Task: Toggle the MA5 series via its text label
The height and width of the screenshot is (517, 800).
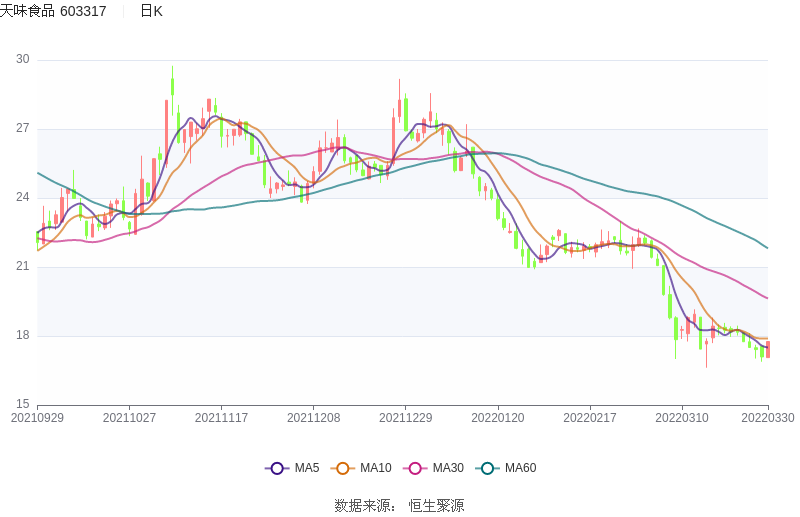Action: [306, 468]
